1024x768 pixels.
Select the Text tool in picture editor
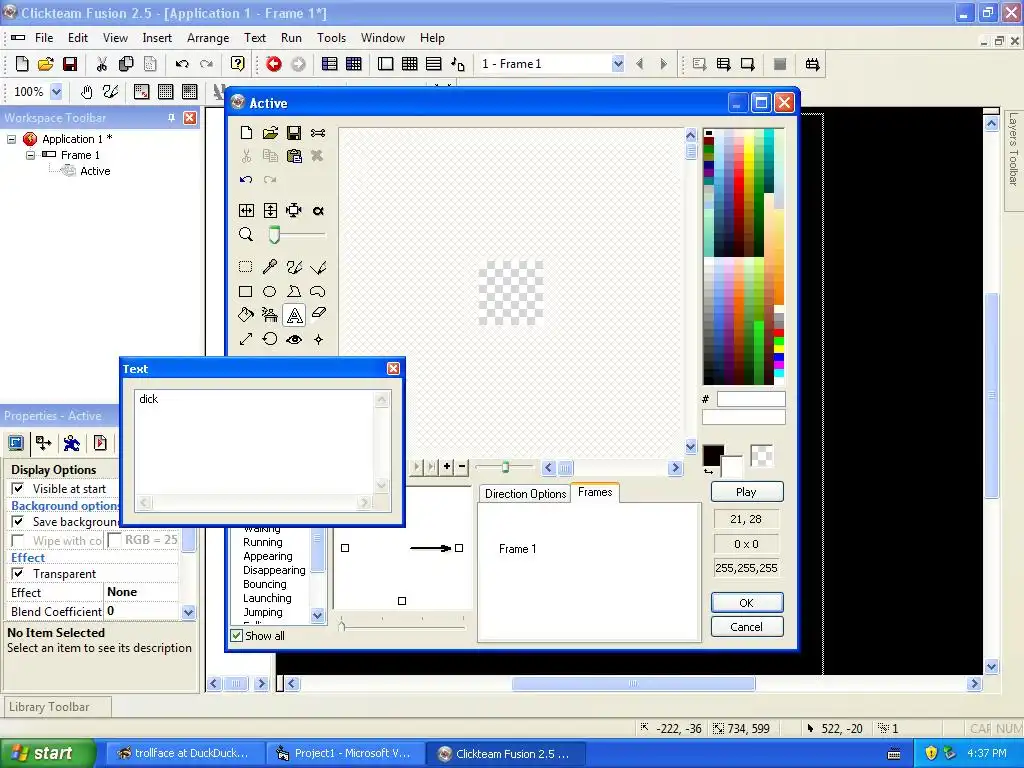[x=295, y=315]
